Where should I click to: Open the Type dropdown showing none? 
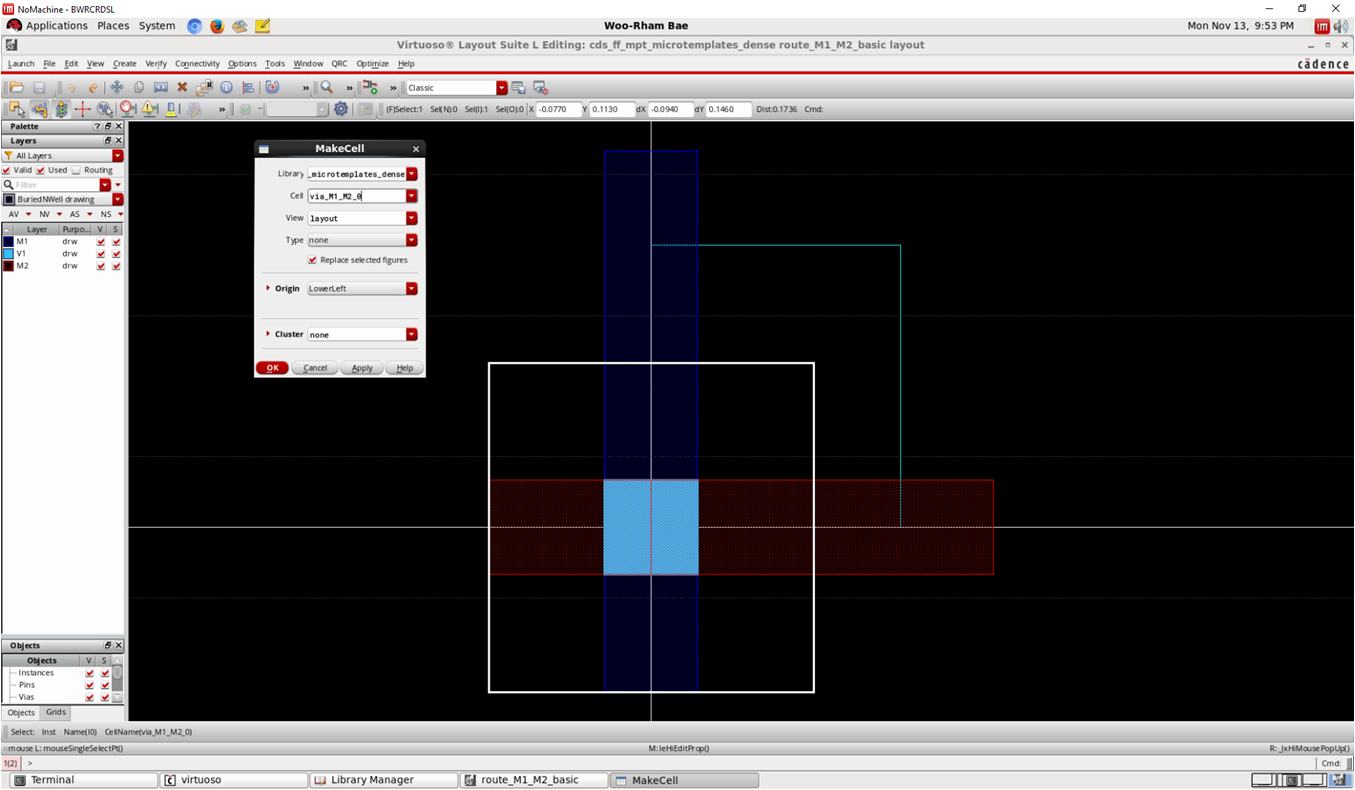pyautogui.click(x=412, y=240)
